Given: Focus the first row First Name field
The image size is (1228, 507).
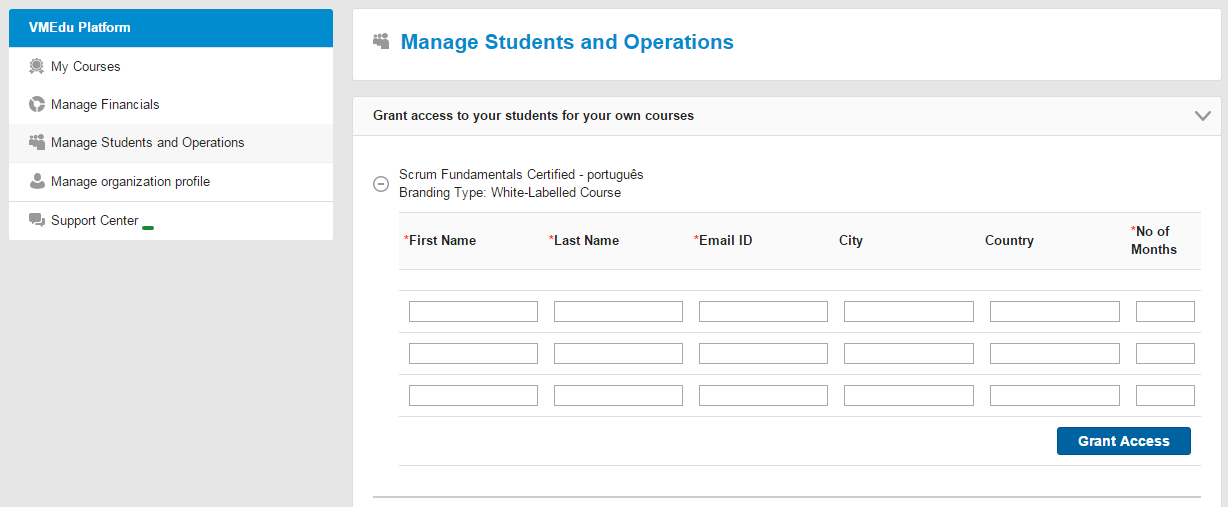Looking at the screenshot, I should point(473,312).
